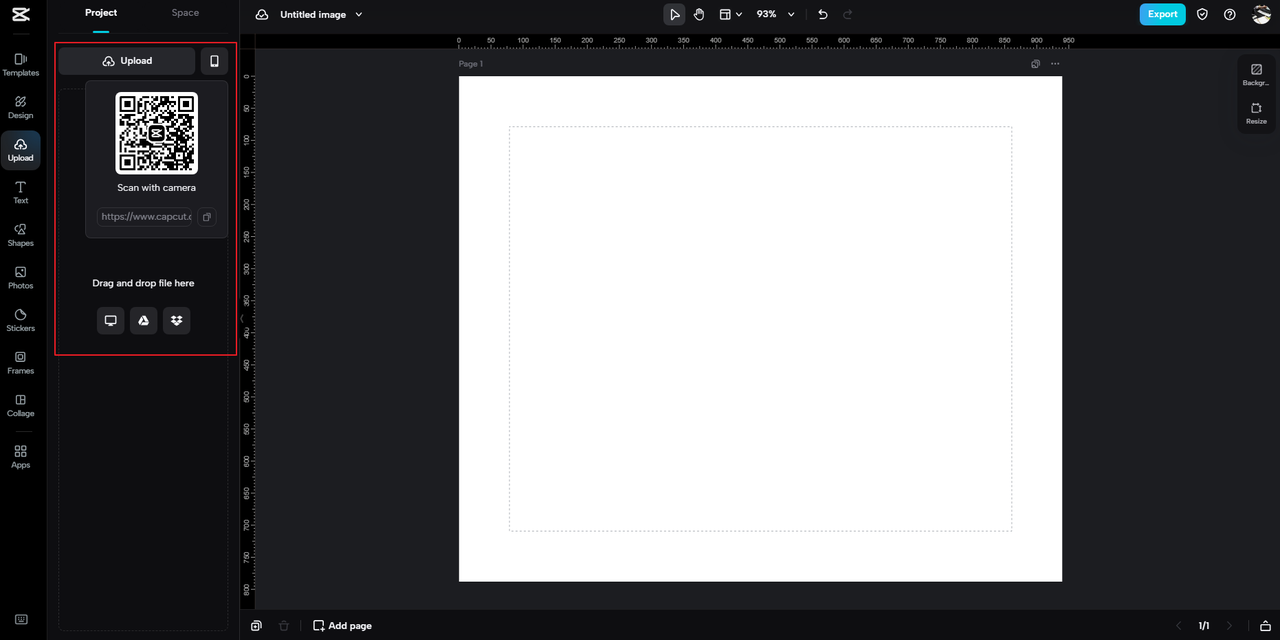This screenshot has height=640, width=1280.
Task: Click the Export button
Action: click(1162, 14)
